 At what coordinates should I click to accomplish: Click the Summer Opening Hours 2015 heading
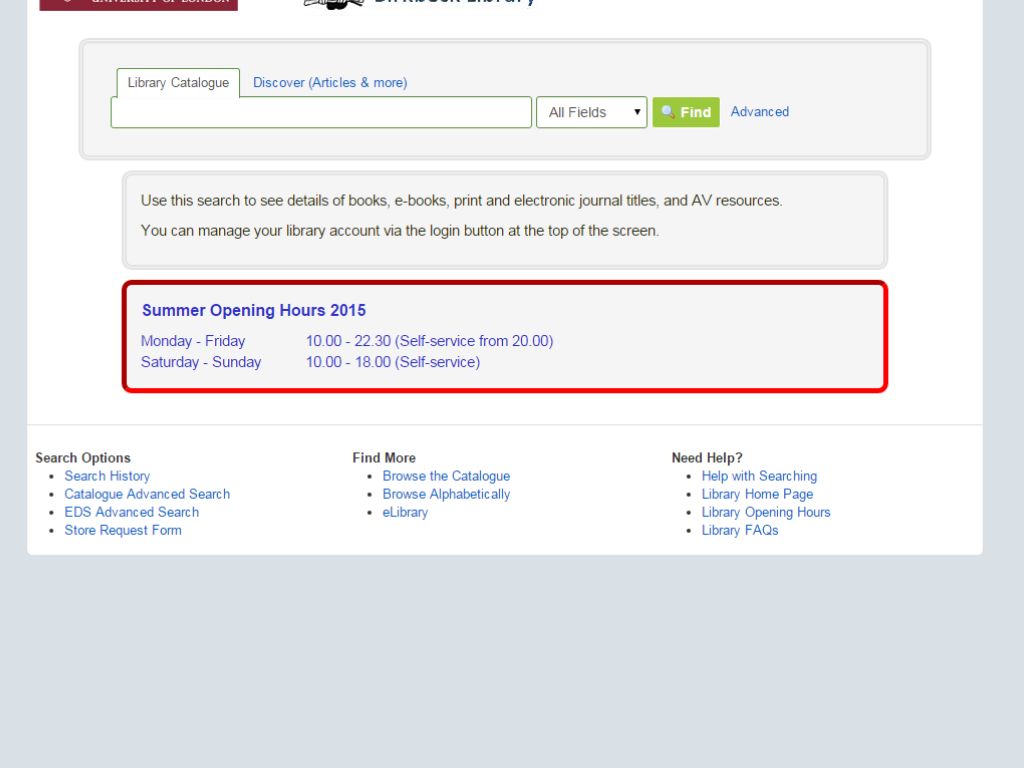[254, 310]
